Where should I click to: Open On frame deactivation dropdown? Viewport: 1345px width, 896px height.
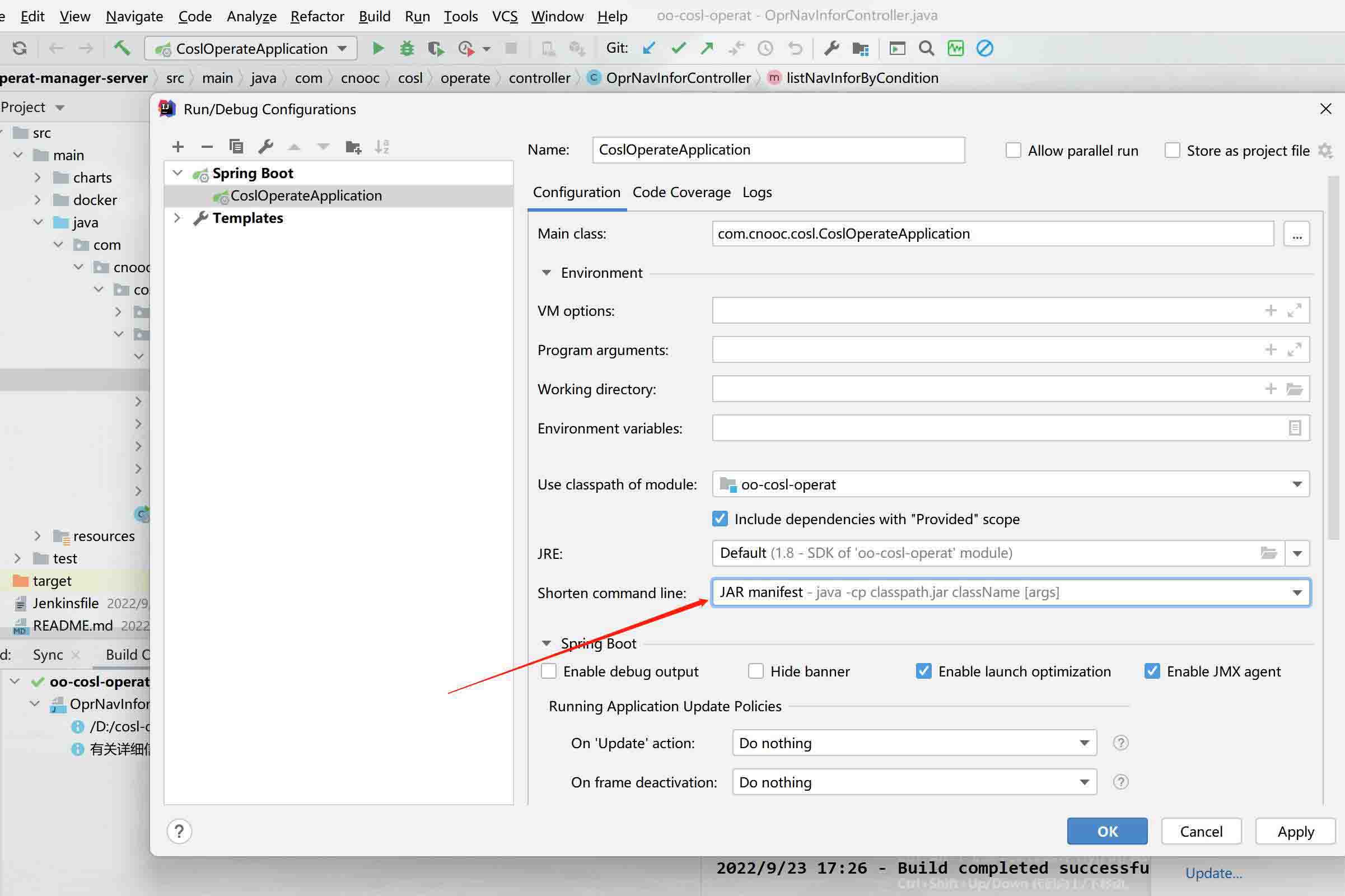pyautogui.click(x=914, y=782)
